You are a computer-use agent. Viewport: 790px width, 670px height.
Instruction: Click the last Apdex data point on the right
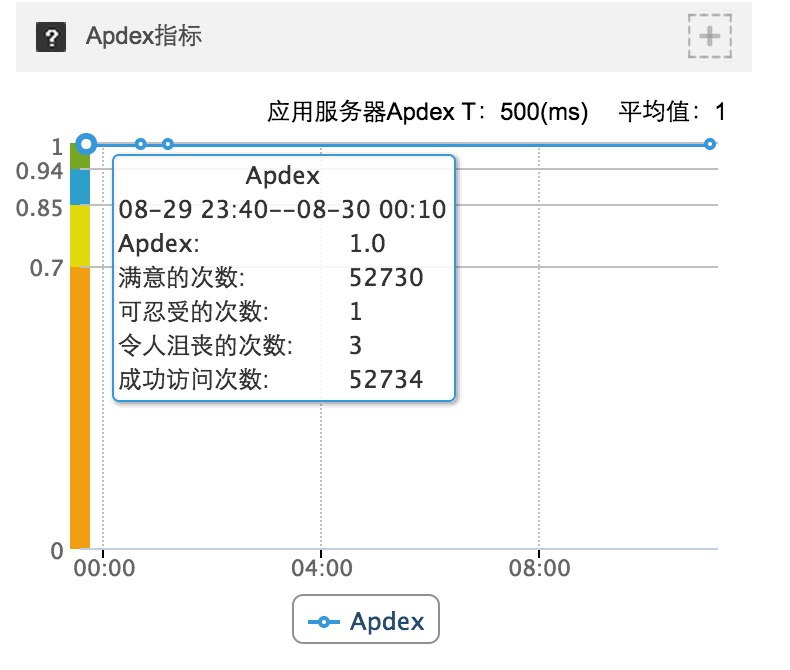point(710,145)
